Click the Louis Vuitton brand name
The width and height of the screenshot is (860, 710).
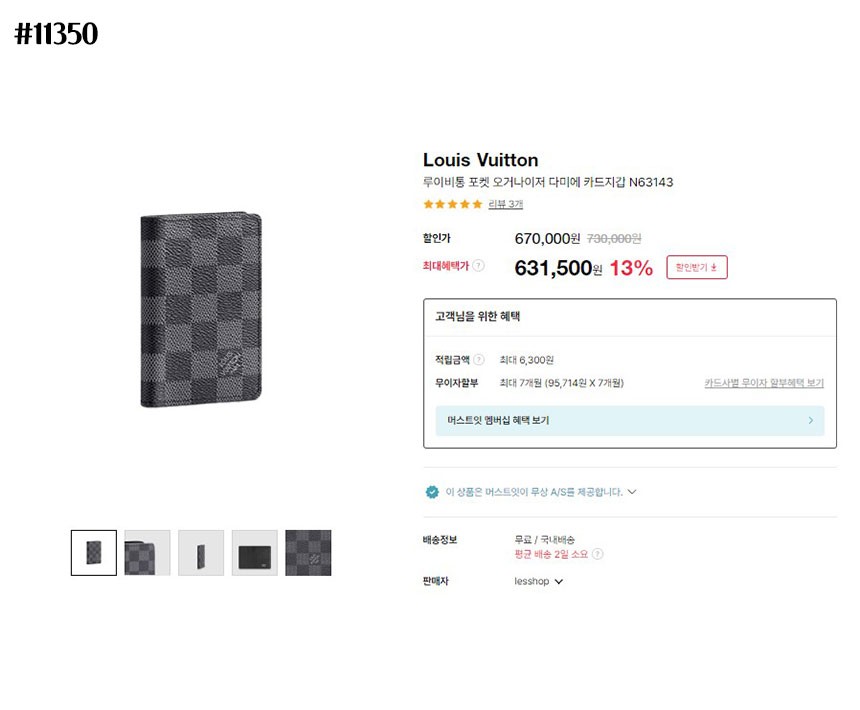tap(480, 160)
